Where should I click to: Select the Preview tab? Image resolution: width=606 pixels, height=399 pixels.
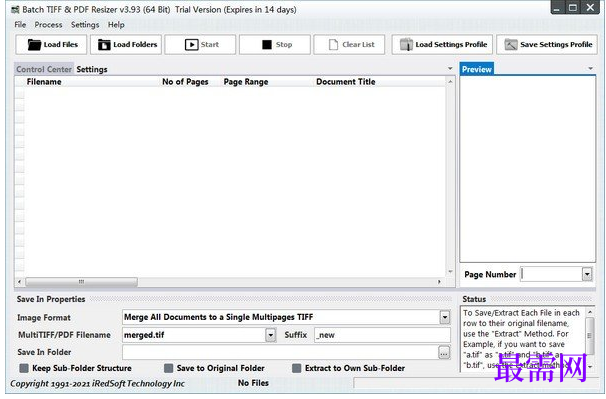pyautogui.click(x=477, y=69)
